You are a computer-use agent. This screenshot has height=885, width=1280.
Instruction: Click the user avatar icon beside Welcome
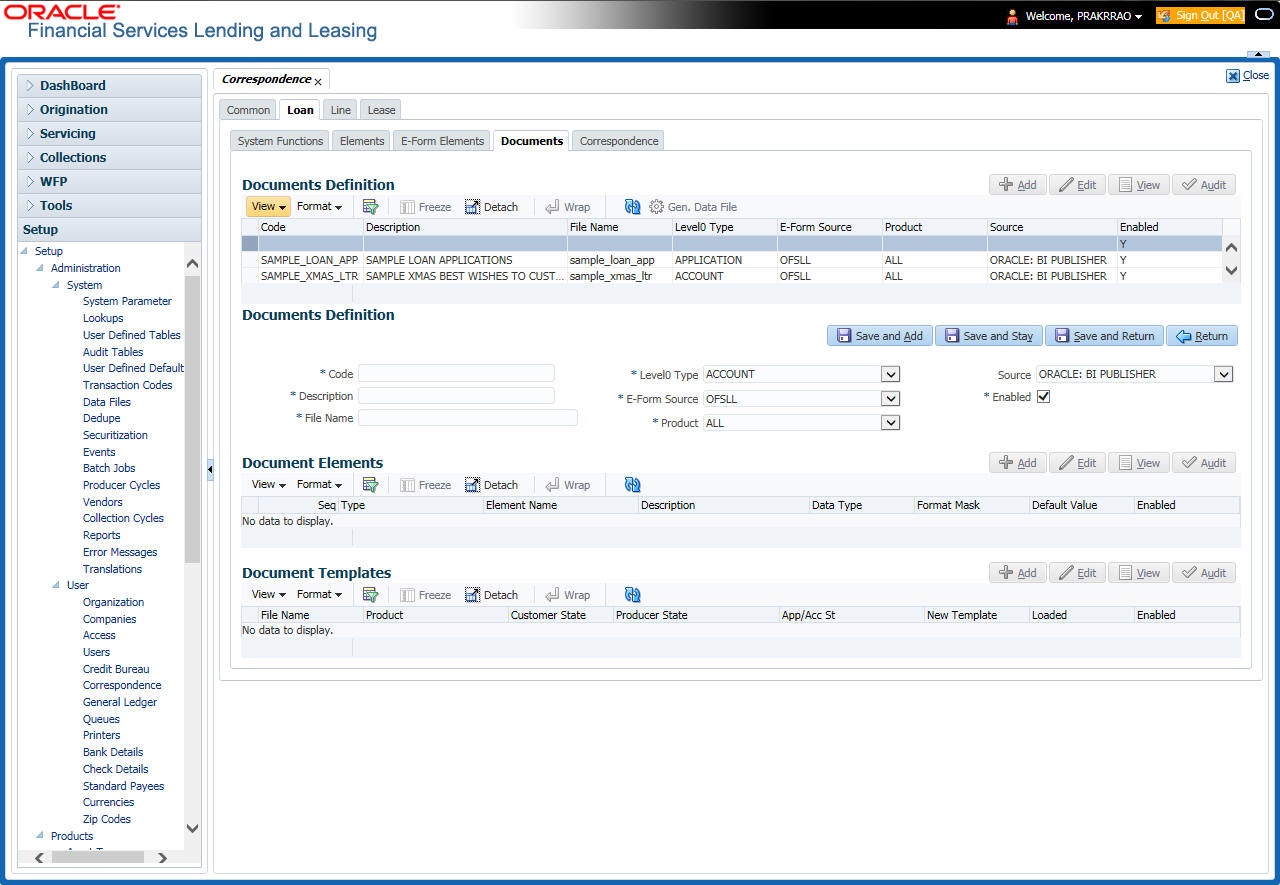click(1012, 16)
